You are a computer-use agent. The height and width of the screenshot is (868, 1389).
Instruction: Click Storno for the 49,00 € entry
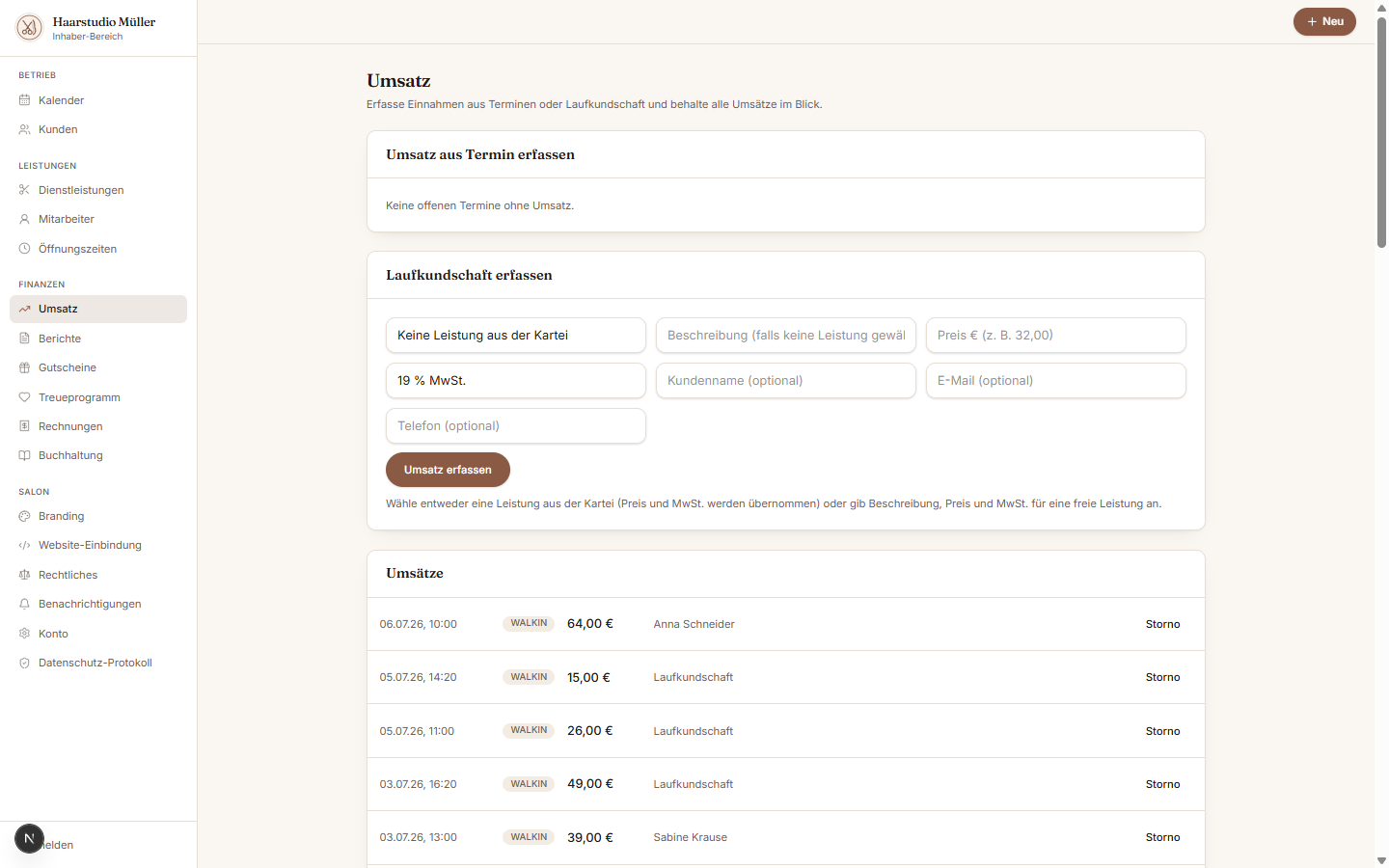point(1162,784)
